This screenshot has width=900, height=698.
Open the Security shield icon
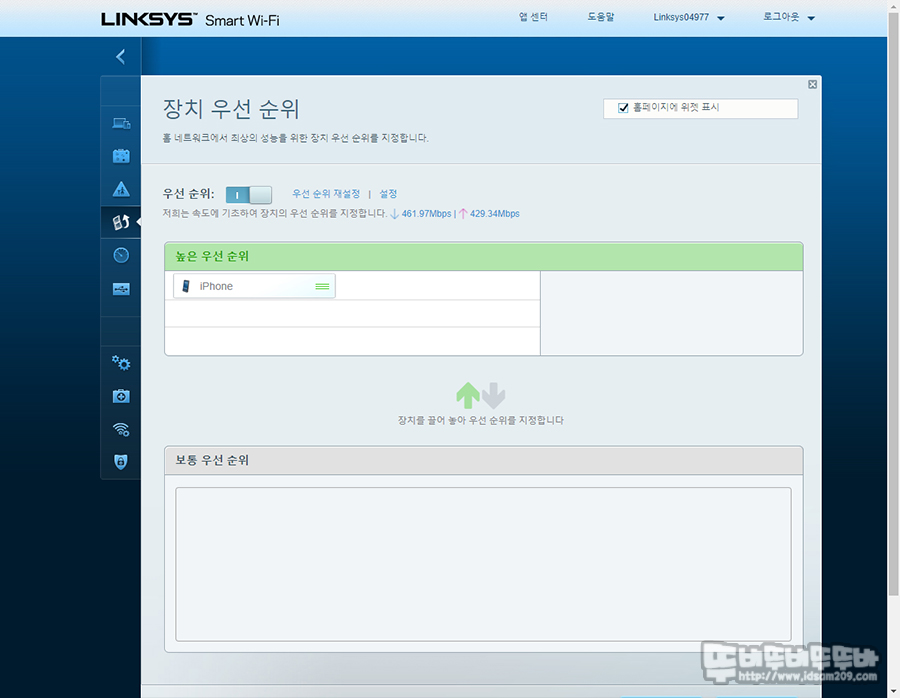121,462
